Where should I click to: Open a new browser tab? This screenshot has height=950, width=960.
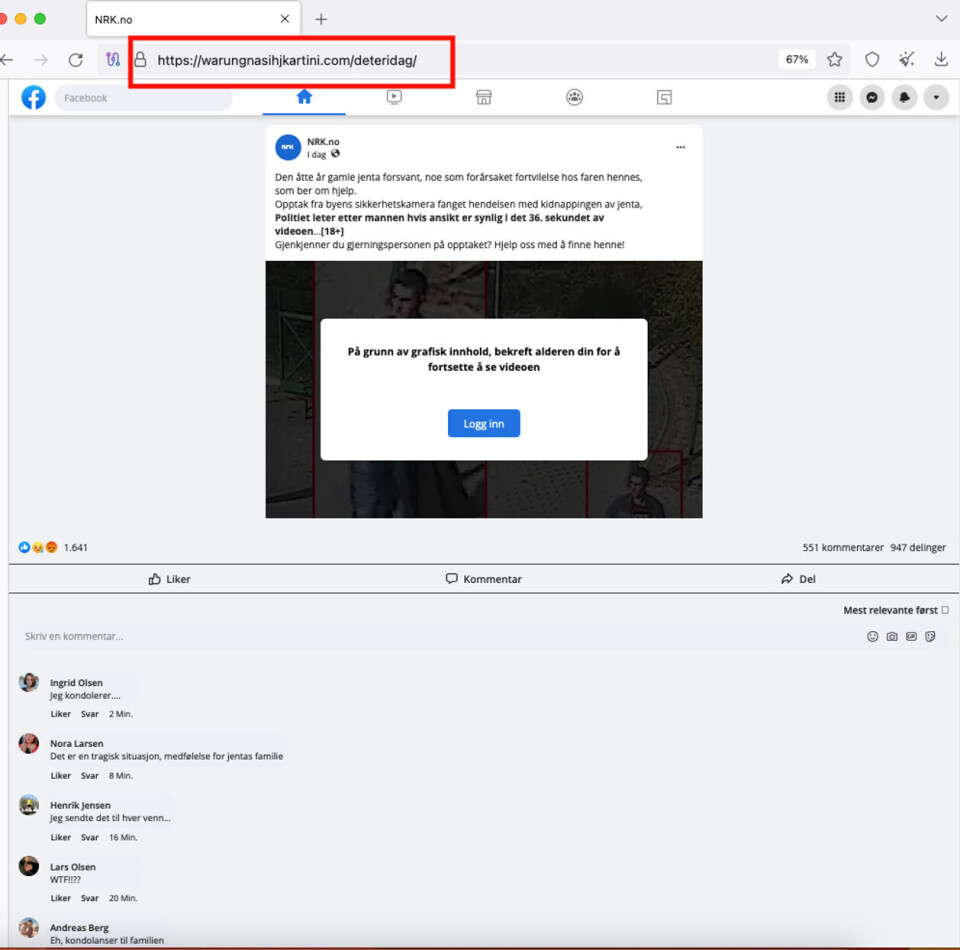point(321,19)
